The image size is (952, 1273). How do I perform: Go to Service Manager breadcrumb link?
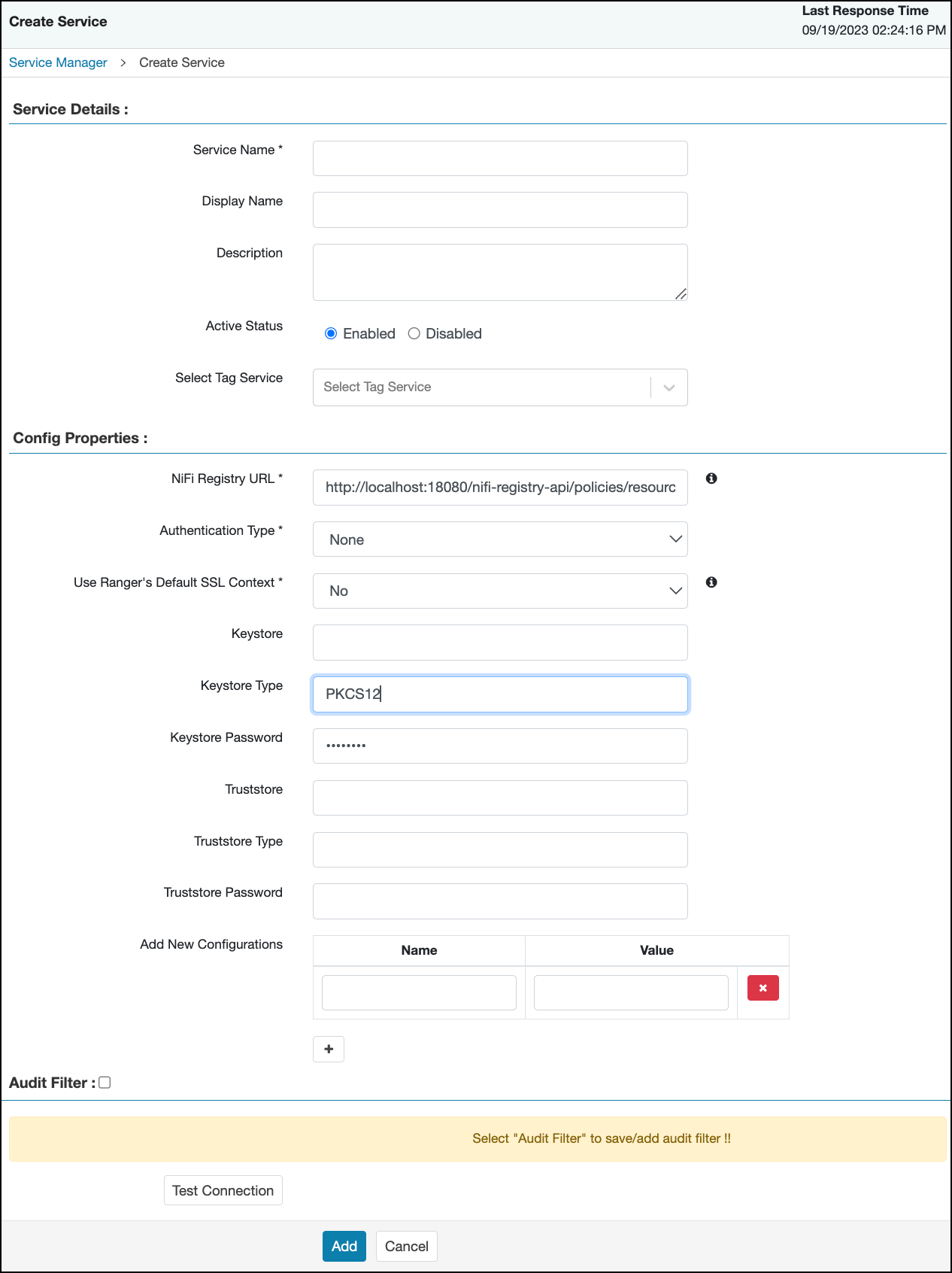pos(58,62)
